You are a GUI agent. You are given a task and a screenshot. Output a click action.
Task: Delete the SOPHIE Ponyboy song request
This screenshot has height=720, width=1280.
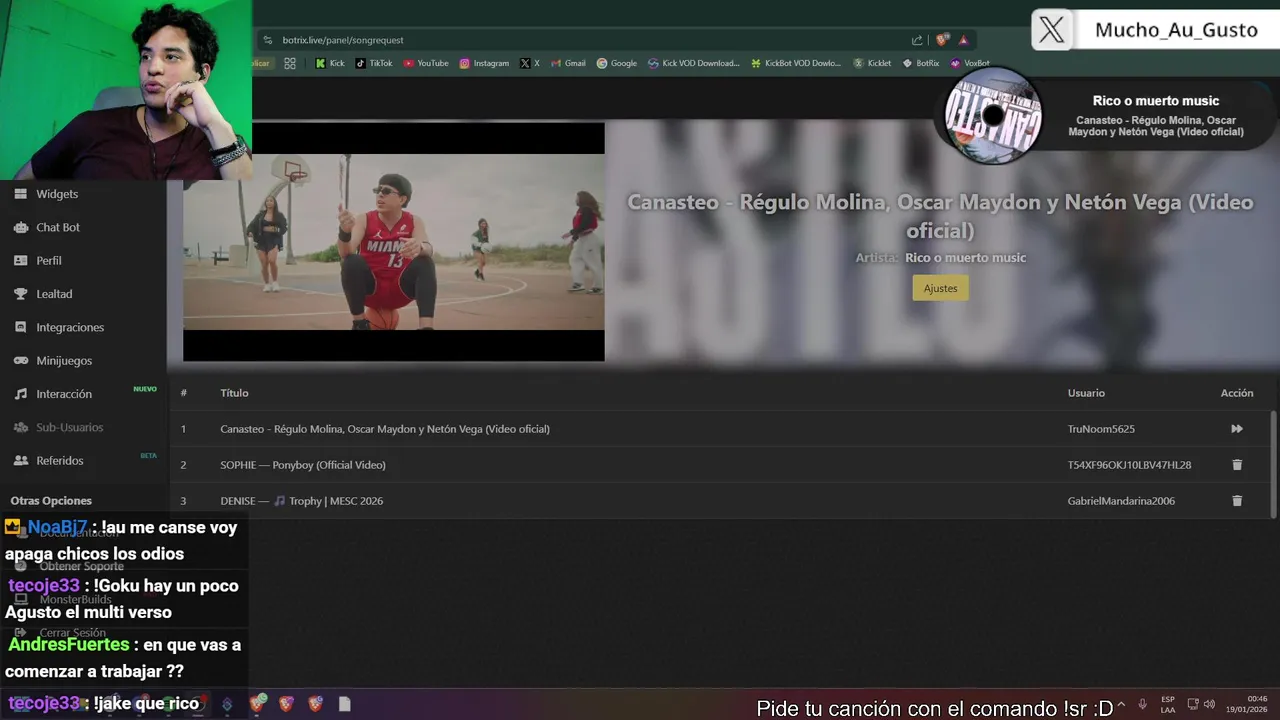1237,465
